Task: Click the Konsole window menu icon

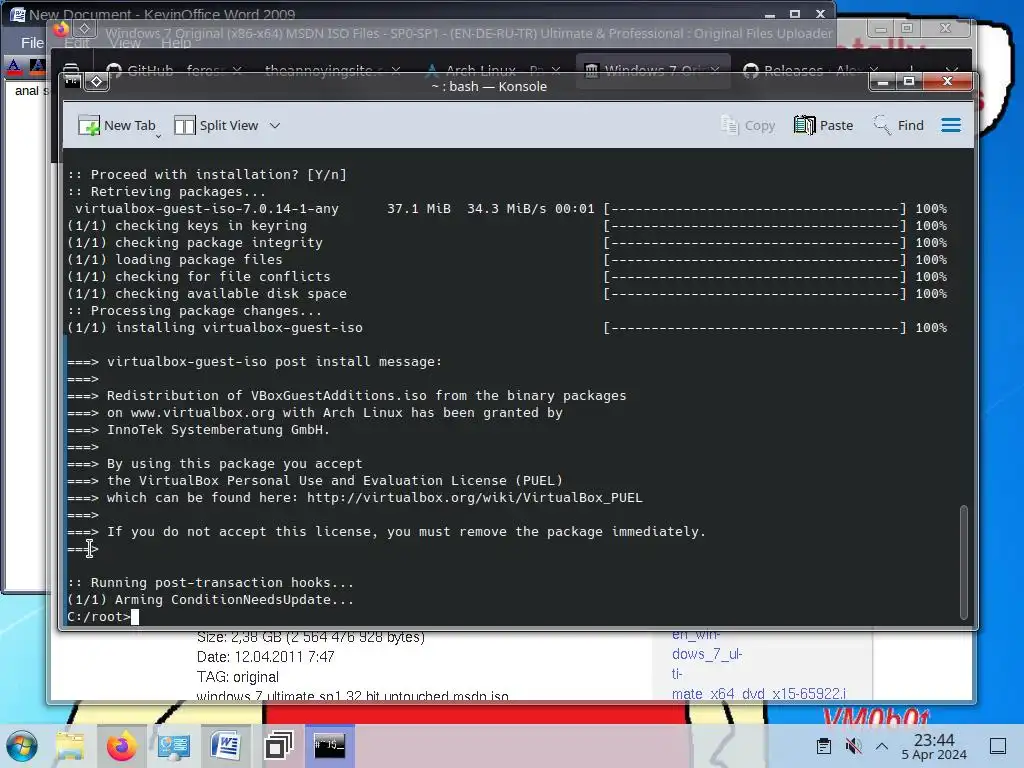Action: [72, 82]
